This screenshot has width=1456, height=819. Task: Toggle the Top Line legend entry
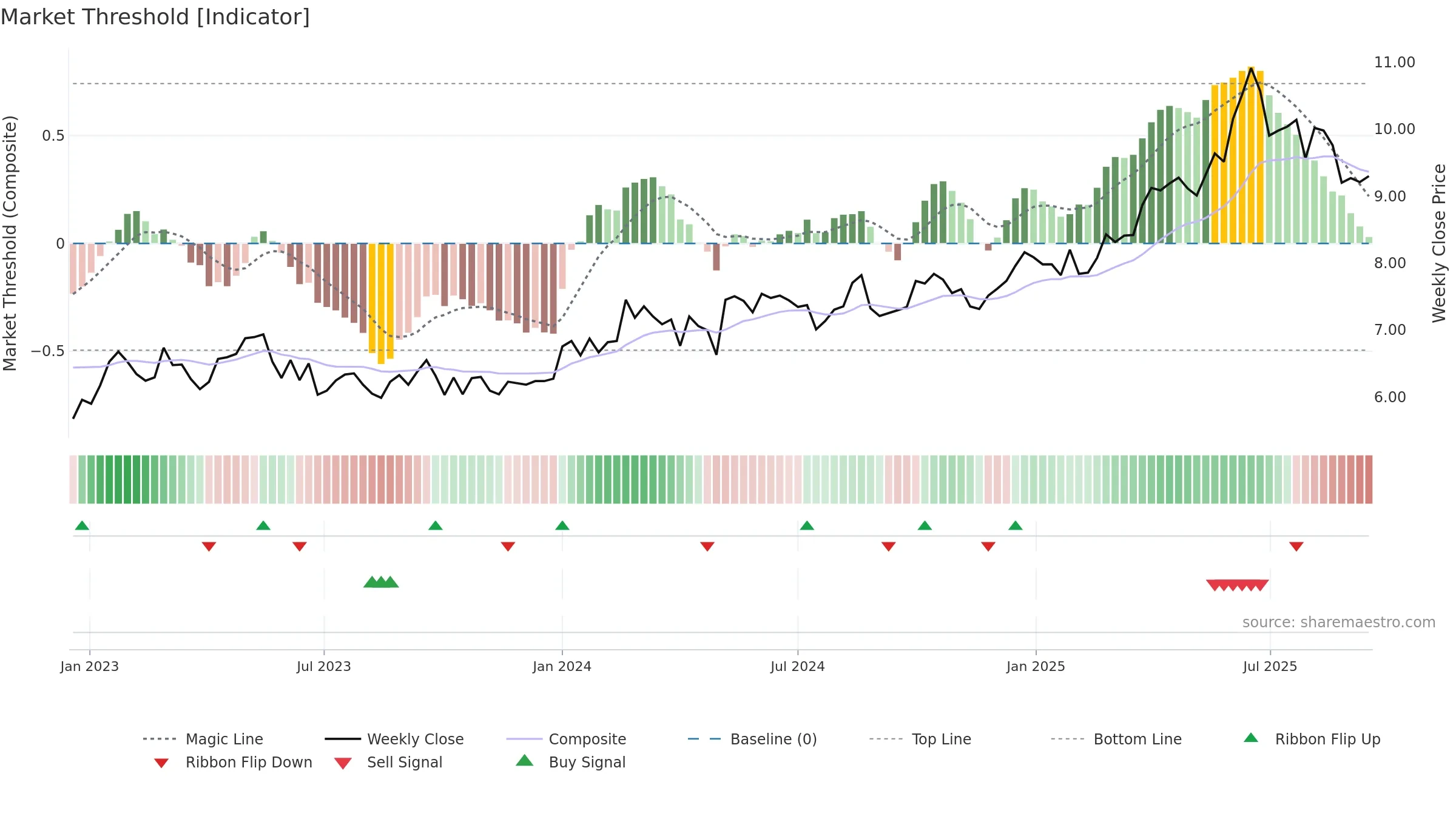pos(920,739)
